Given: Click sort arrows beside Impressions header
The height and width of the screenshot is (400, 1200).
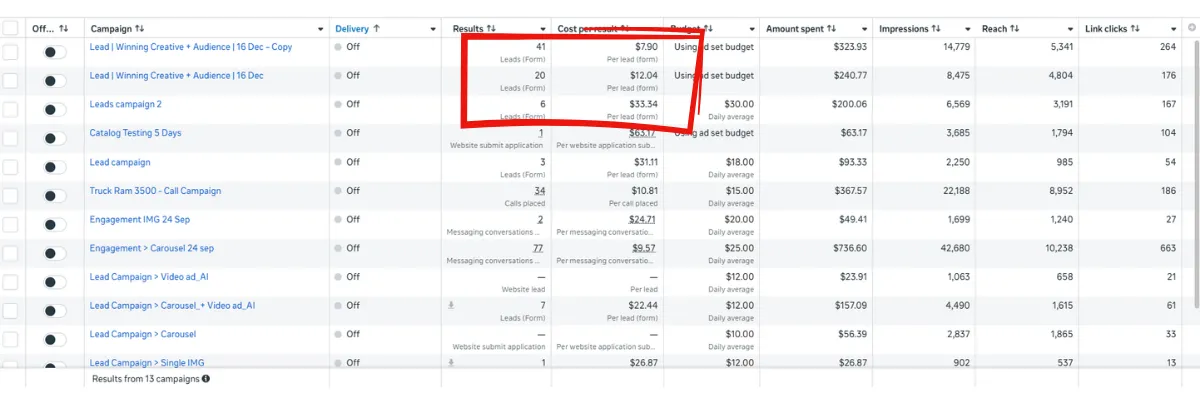Looking at the screenshot, I should point(935,29).
